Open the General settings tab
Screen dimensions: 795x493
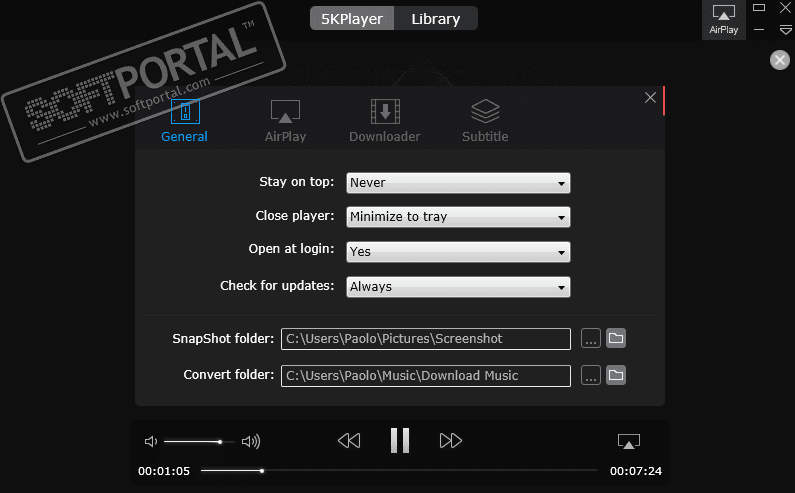point(185,121)
